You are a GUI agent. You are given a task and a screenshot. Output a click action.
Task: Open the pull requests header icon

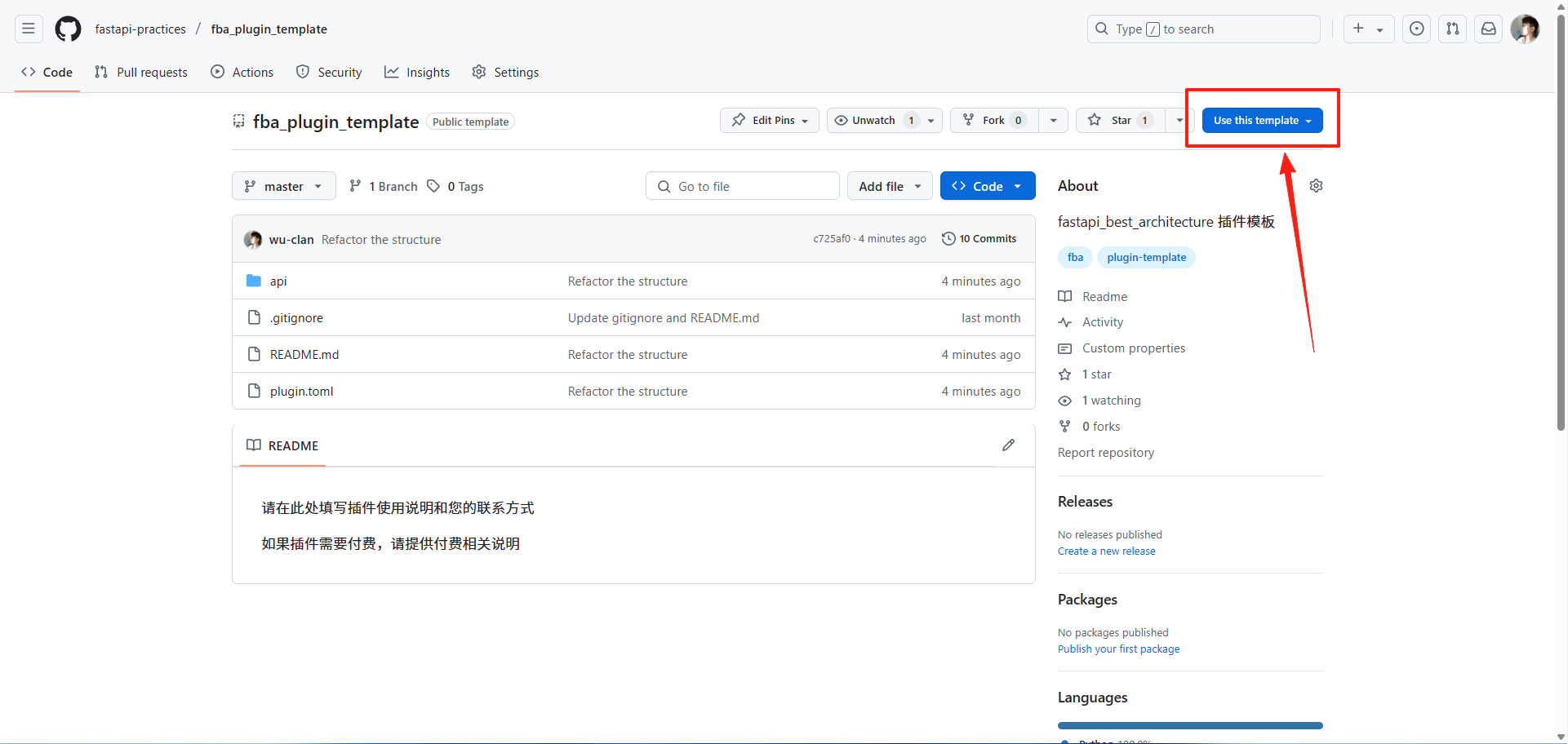1452,29
